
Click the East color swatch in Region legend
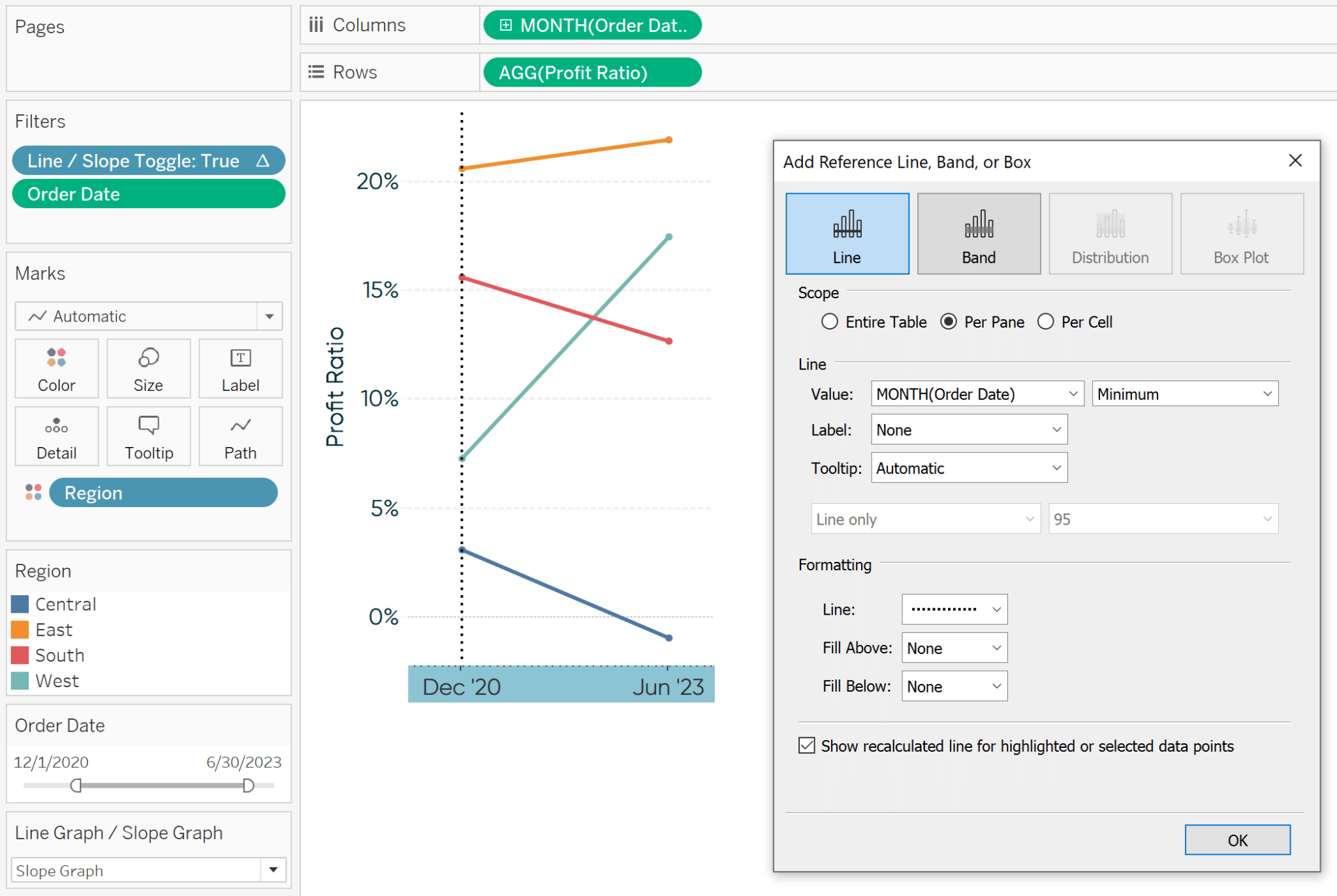point(20,629)
